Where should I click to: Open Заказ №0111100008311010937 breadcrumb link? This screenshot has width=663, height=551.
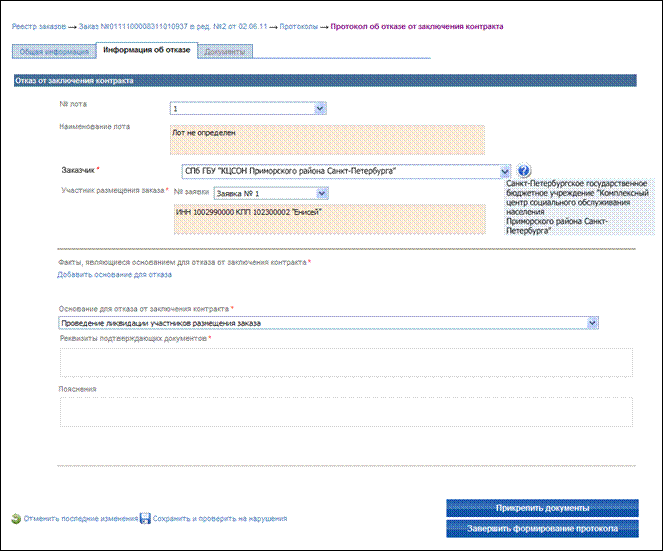point(173,27)
